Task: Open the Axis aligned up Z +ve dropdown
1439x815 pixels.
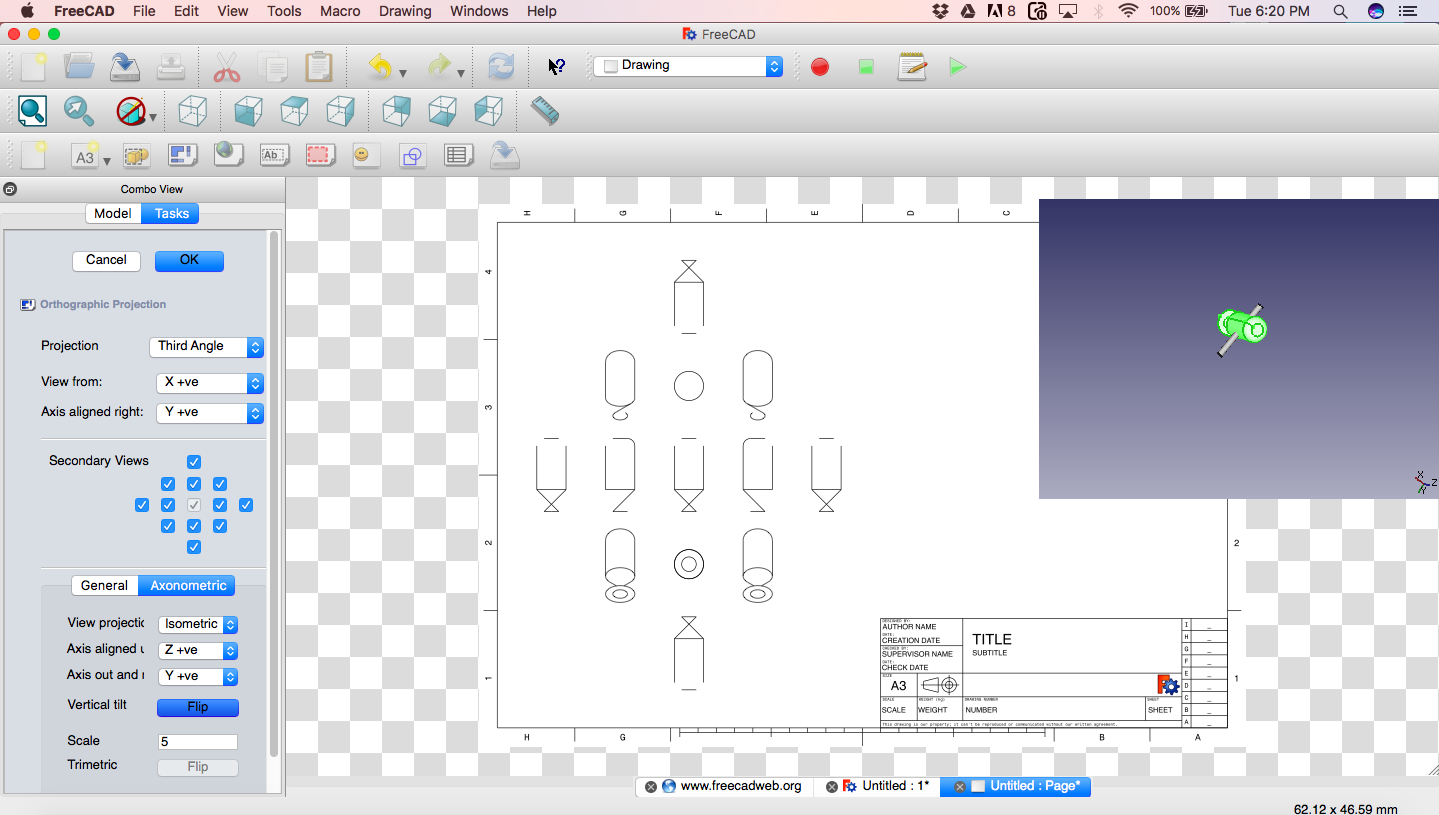Action: coord(198,650)
